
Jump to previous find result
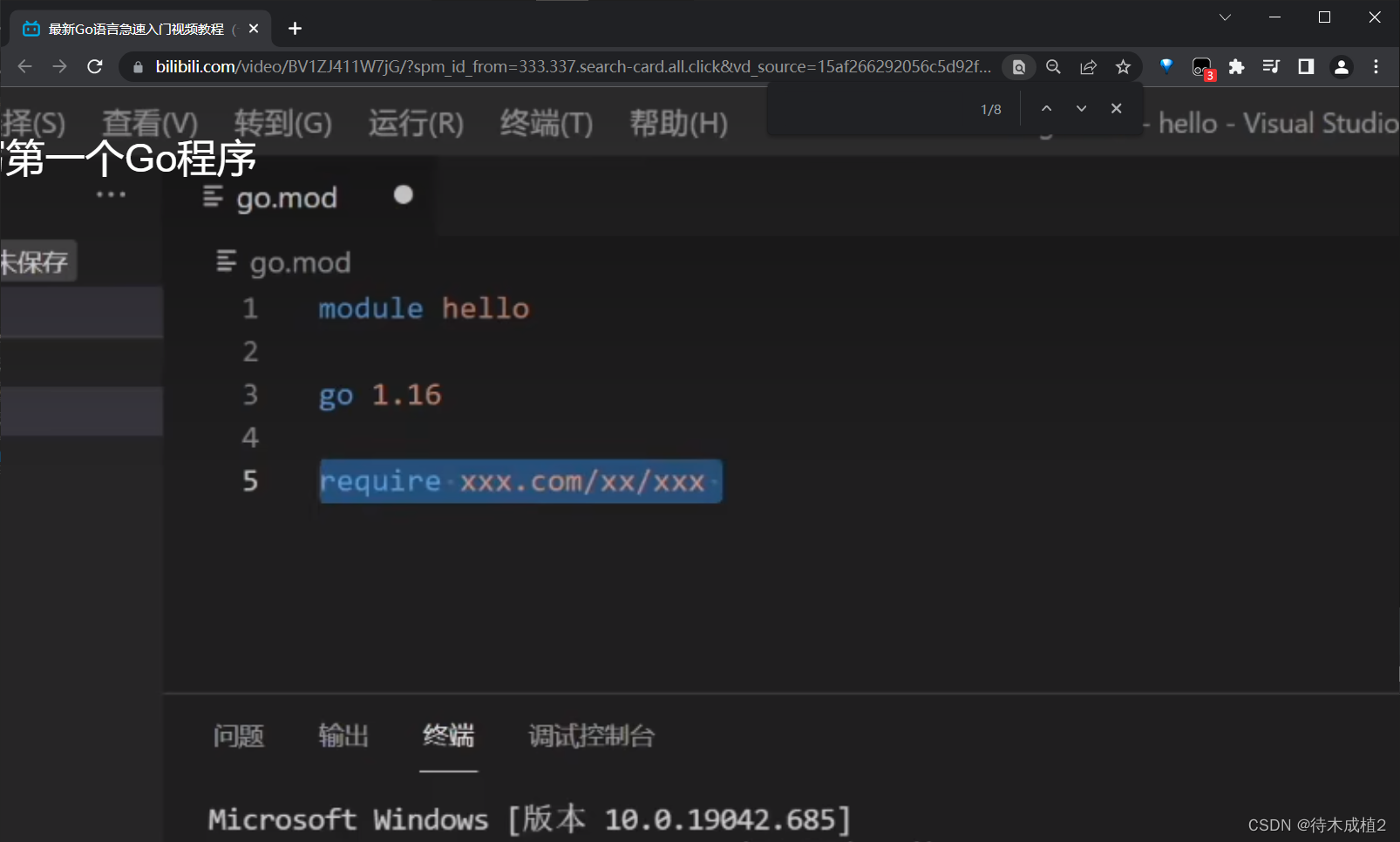[1046, 109]
